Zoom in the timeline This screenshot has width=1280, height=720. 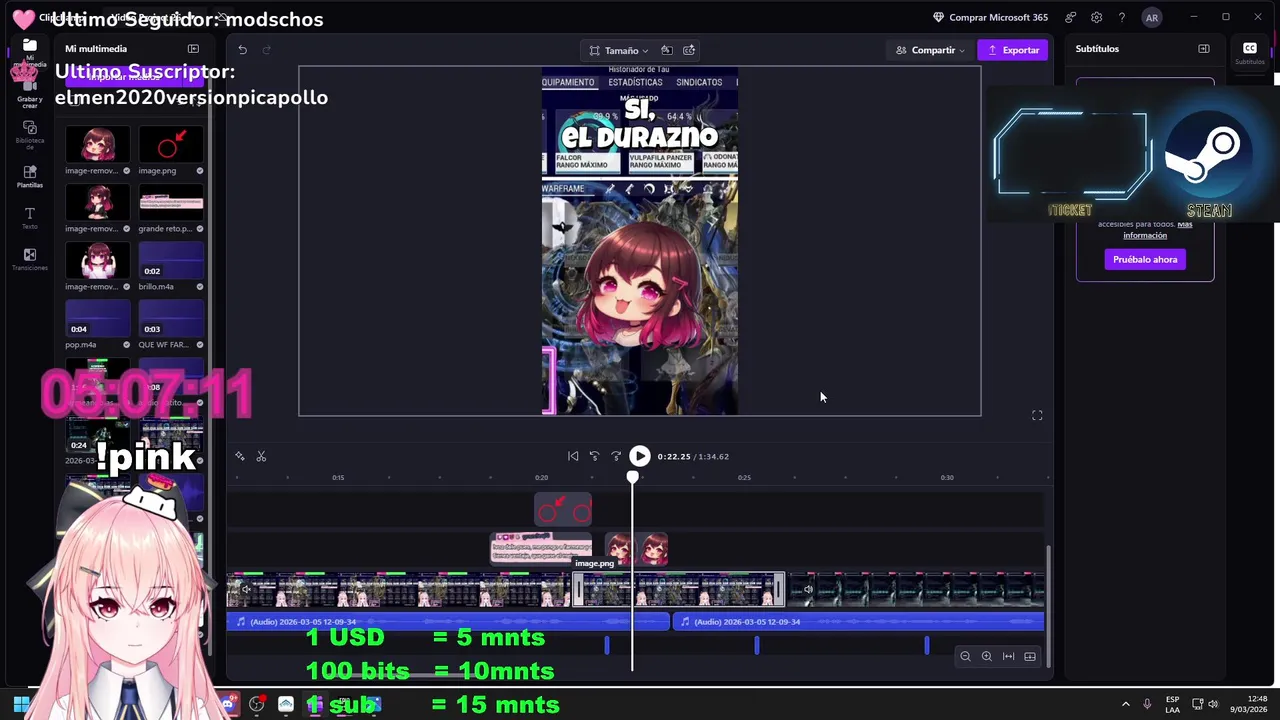tap(987, 656)
